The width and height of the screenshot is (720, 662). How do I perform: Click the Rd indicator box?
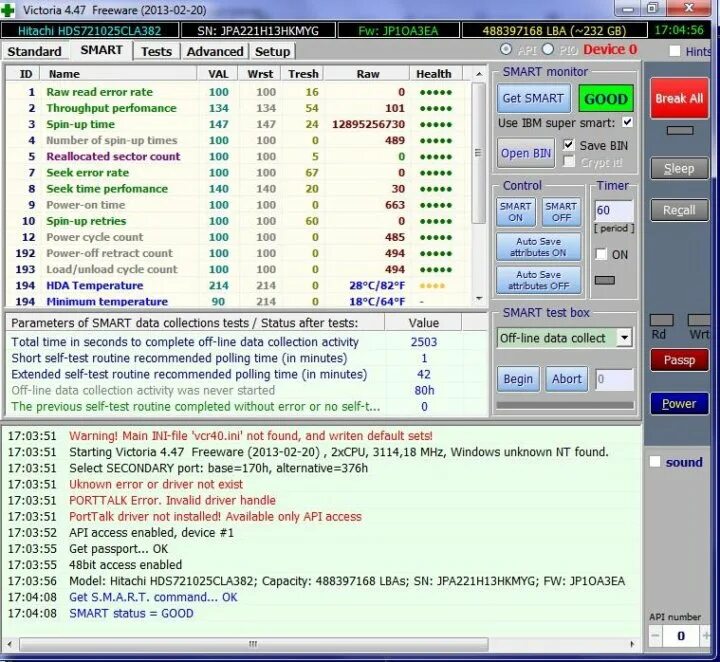pos(661,320)
